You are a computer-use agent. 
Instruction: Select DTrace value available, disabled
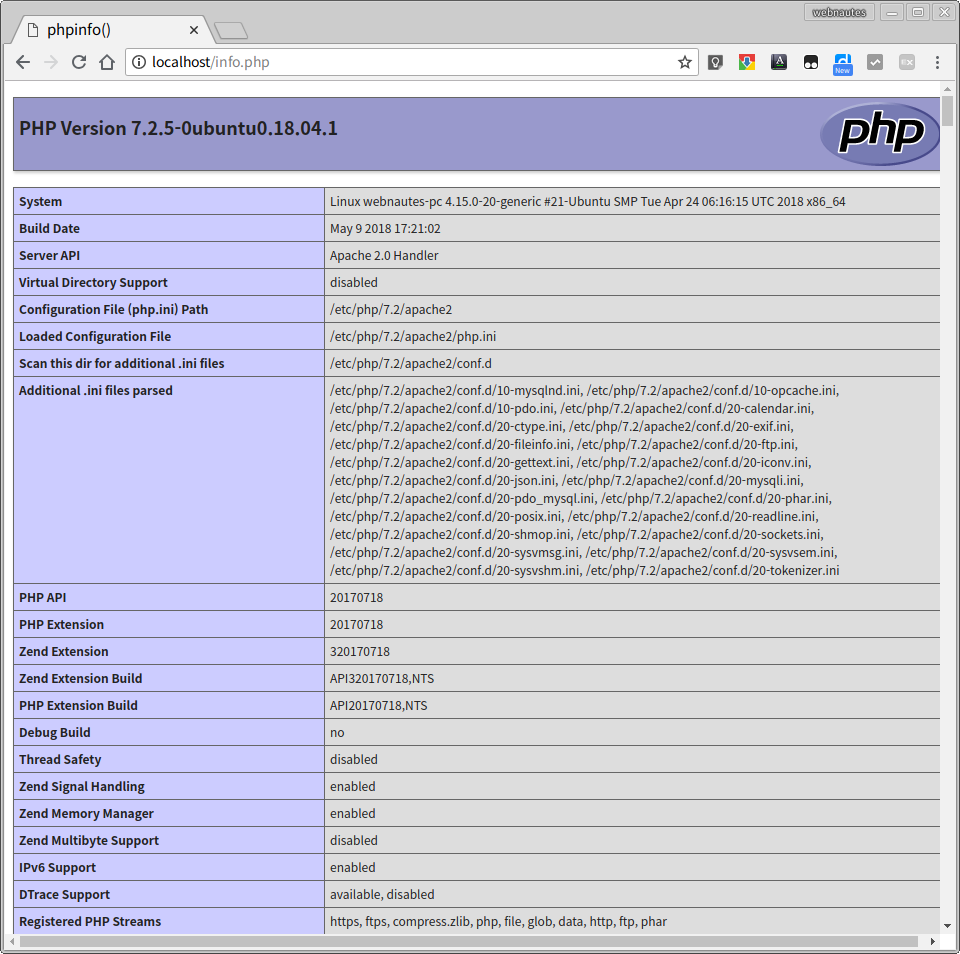(382, 893)
